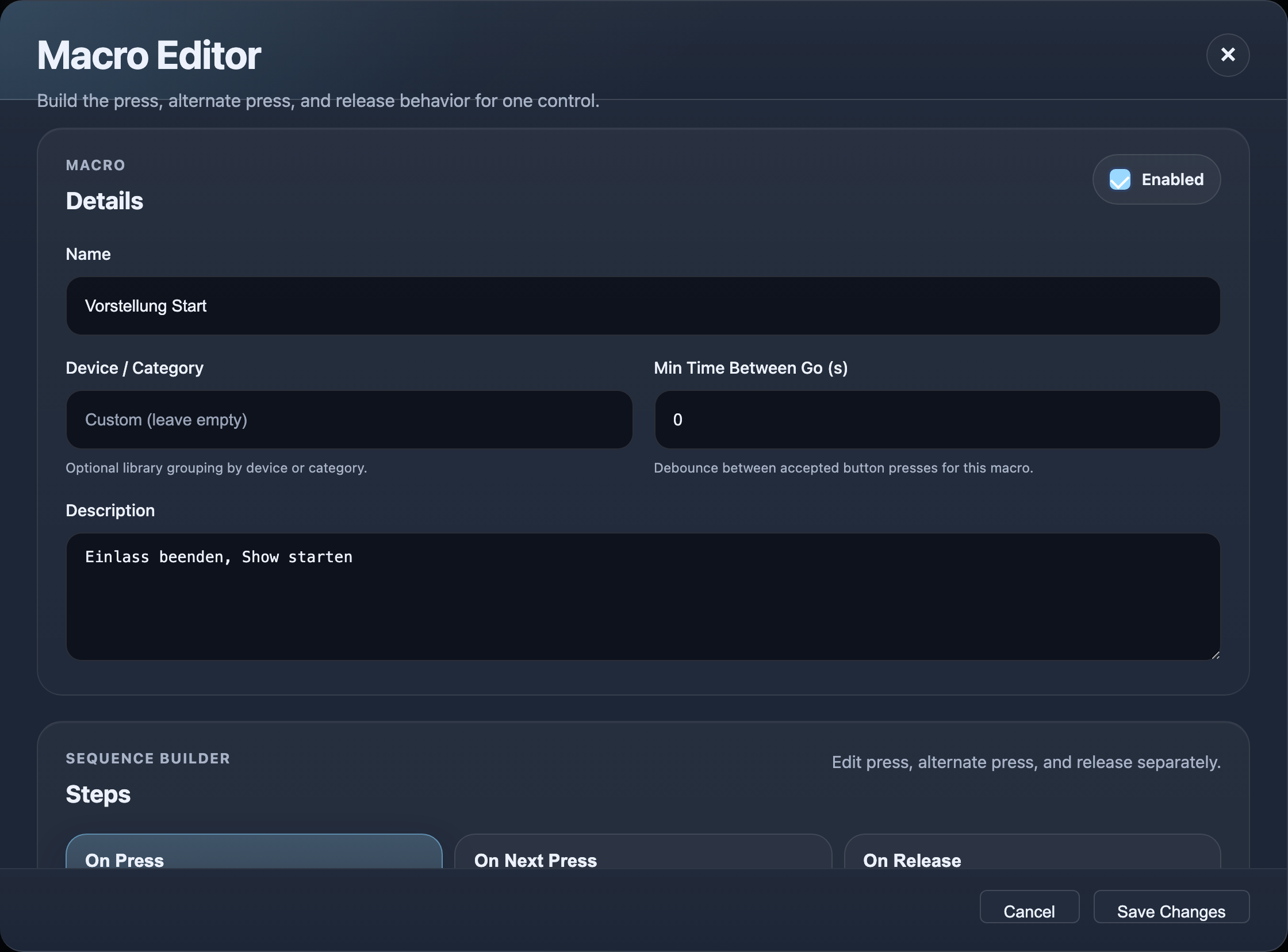Select the On Release tab

click(x=1032, y=852)
